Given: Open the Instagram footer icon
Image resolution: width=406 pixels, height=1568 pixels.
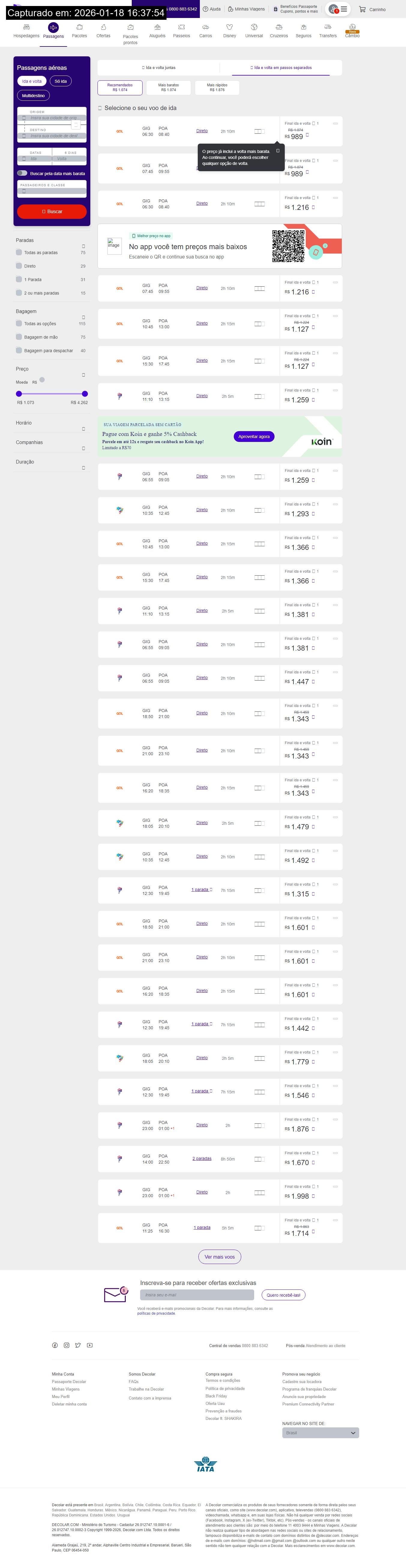Looking at the screenshot, I should click(66, 1345).
